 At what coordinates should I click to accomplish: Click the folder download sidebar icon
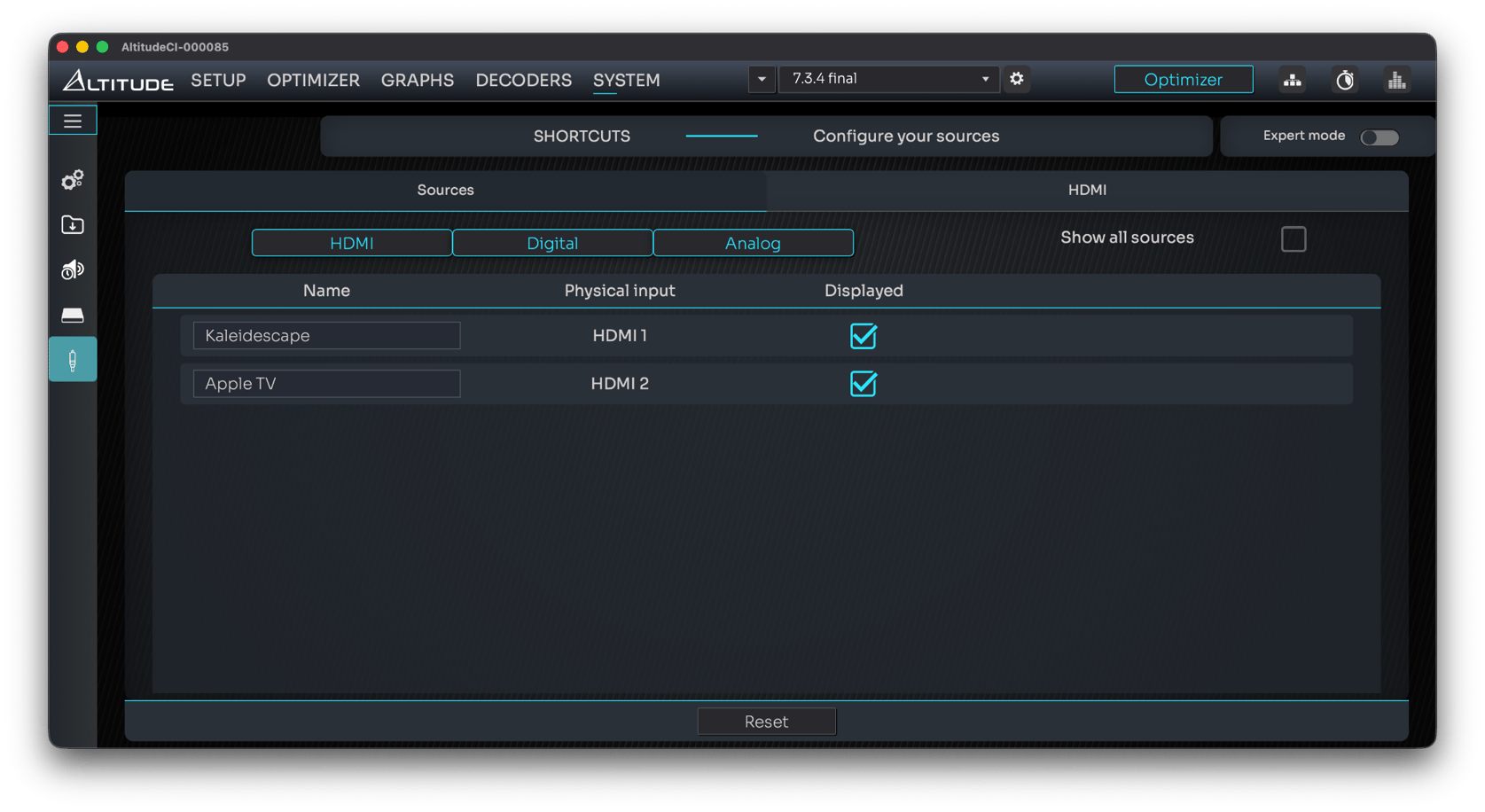pos(73,225)
